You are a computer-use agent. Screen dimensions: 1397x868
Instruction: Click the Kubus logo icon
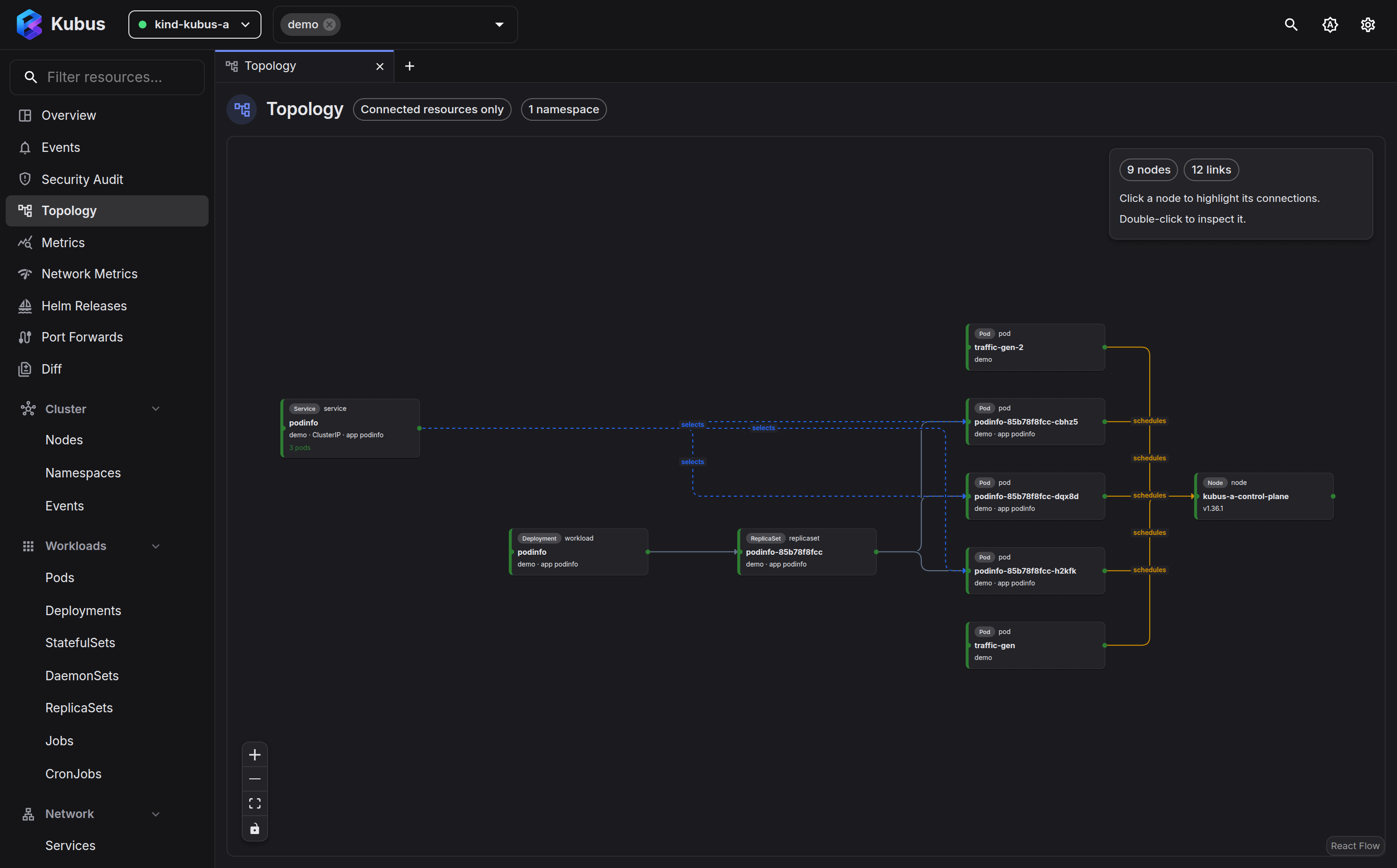(29, 24)
